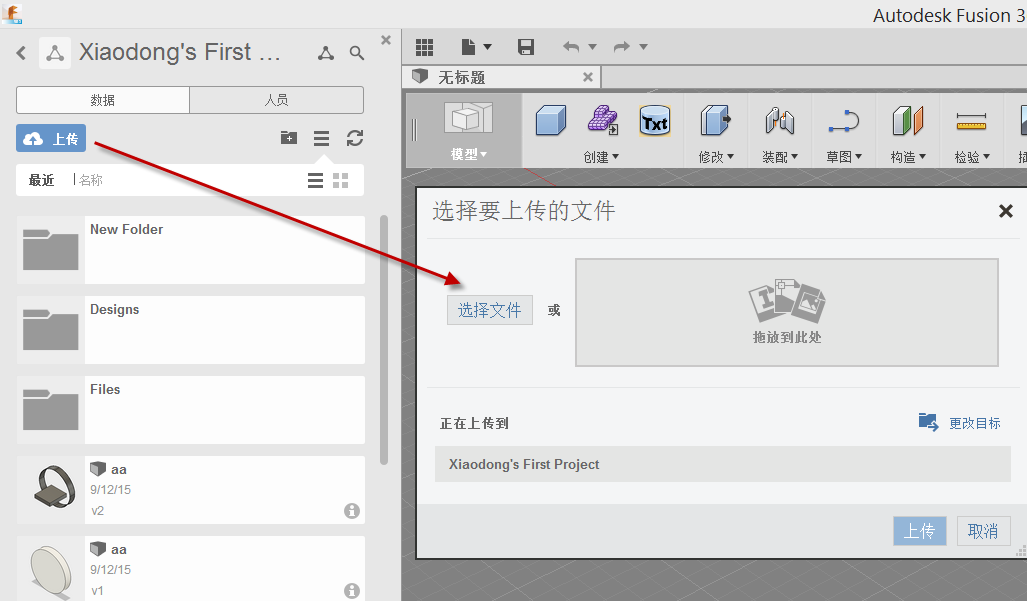Click the 选择文件 button
This screenshot has height=601, width=1027.
(x=490, y=310)
